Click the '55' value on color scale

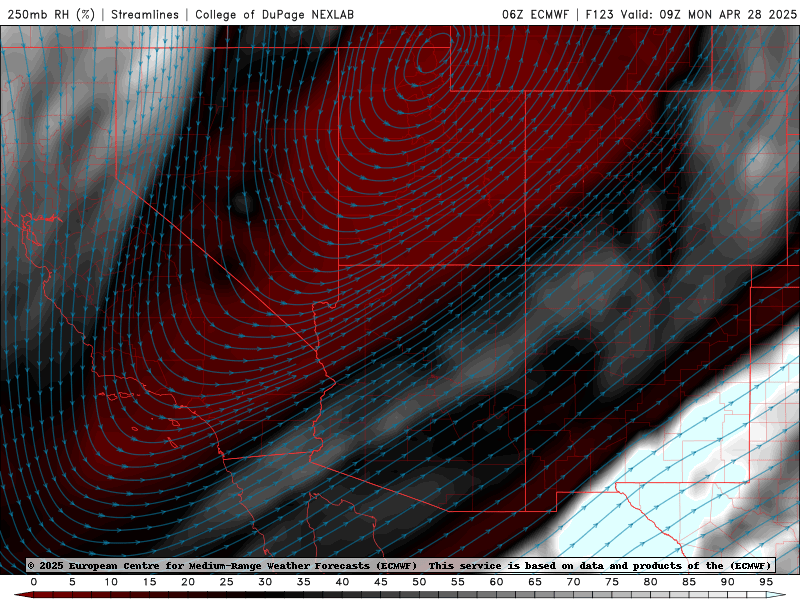pyautogui.click(x=458, y=582)
